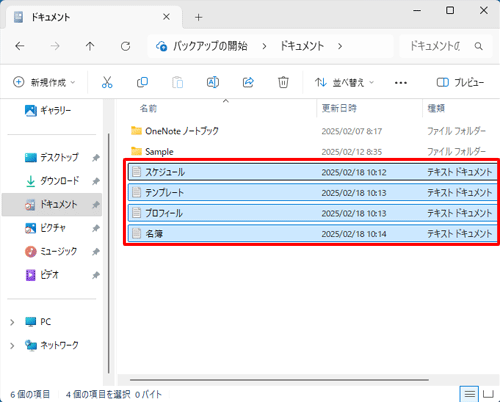Viewport: 500px width, 402px height.
Task: Click the date 2025/02/18 10:14
Action: (x=354, y=234)
